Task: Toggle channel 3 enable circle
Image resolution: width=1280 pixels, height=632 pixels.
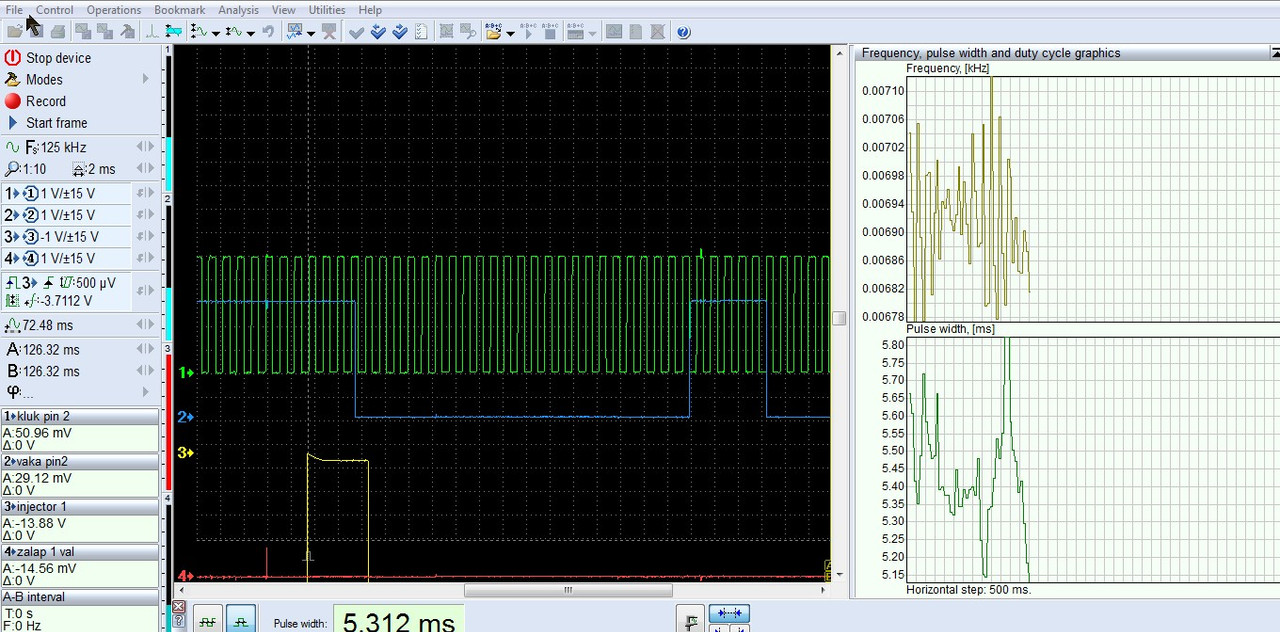Action: 30,237
